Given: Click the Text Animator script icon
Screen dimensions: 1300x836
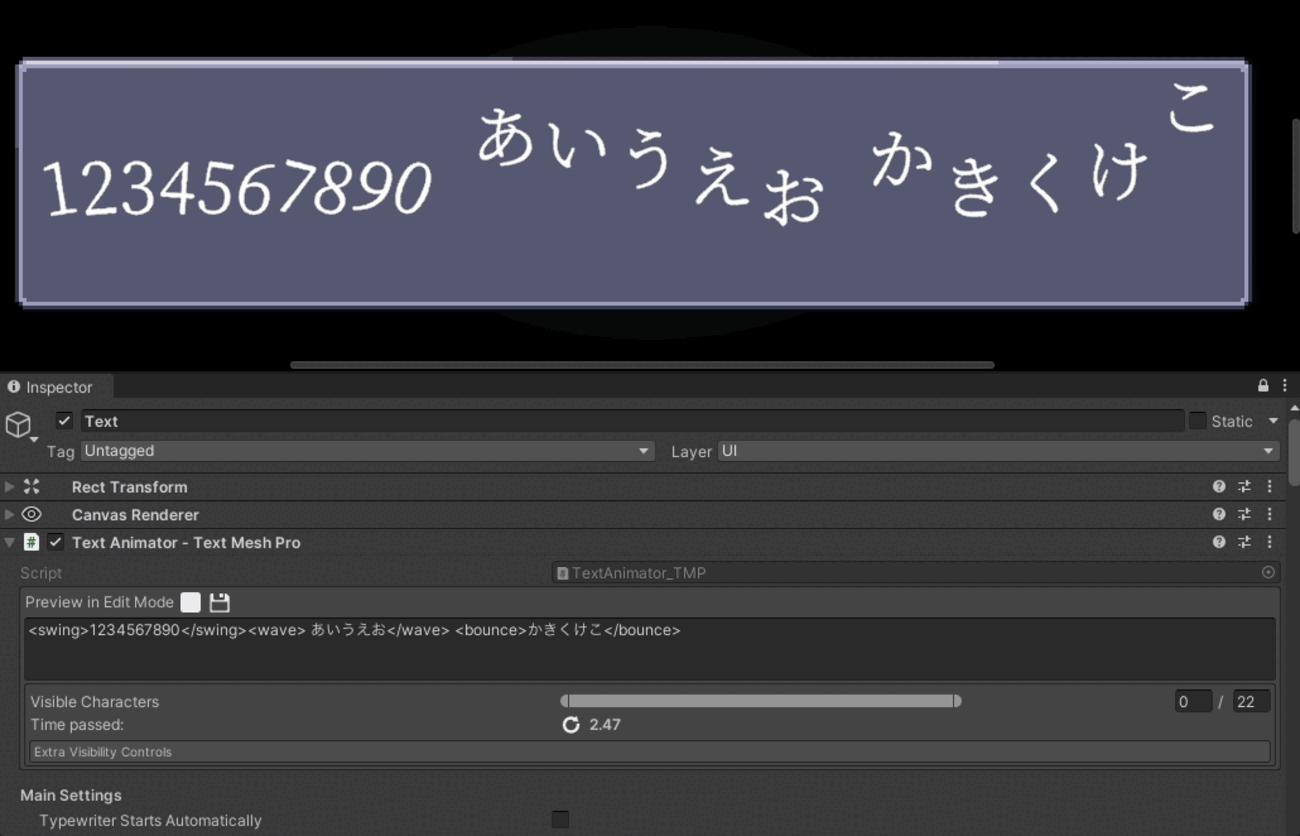Looking at the screenshot, I should 32,542.
